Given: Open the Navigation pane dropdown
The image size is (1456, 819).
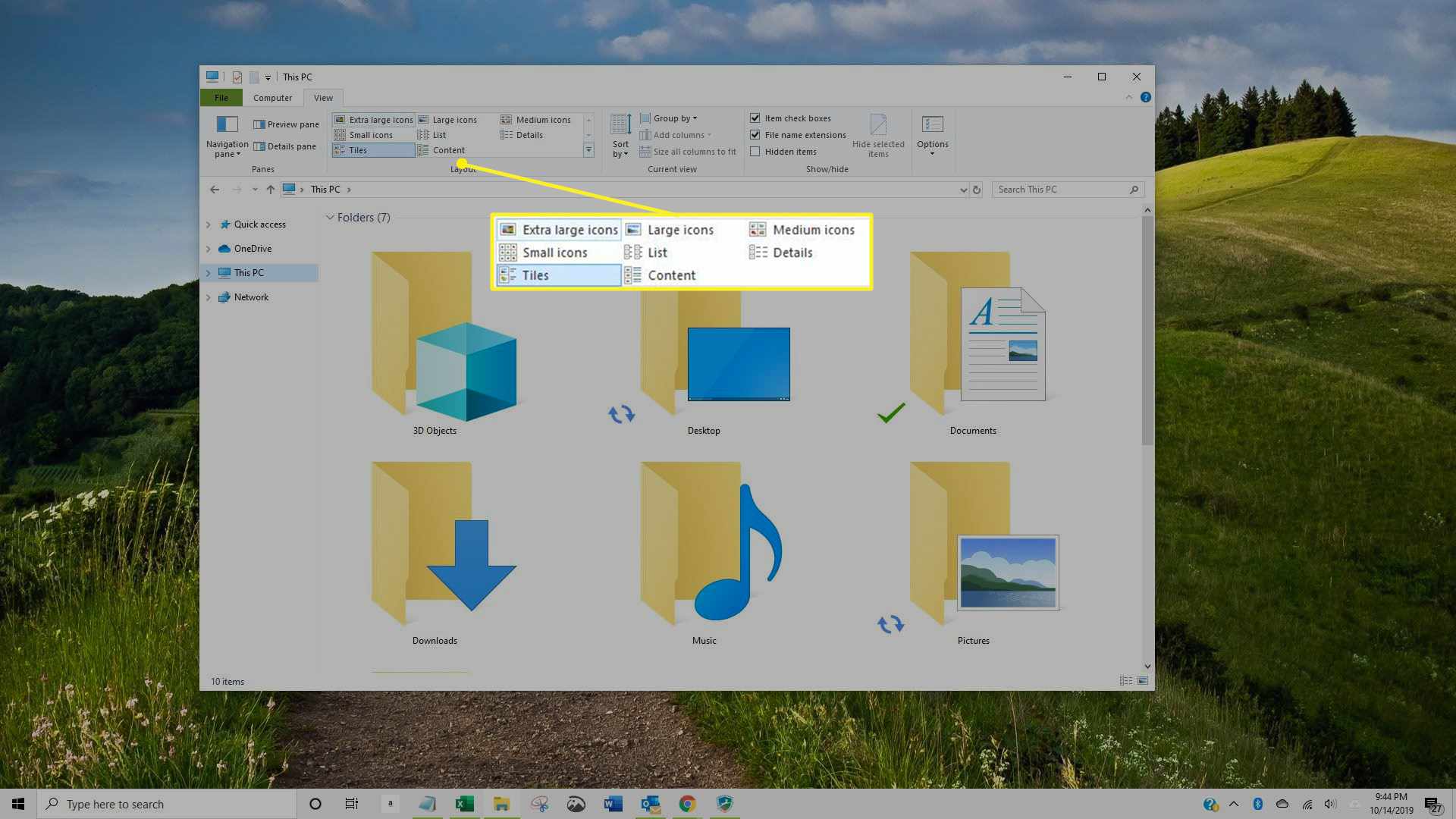Looking at the screenshot, I should click(x=227, y=136).
